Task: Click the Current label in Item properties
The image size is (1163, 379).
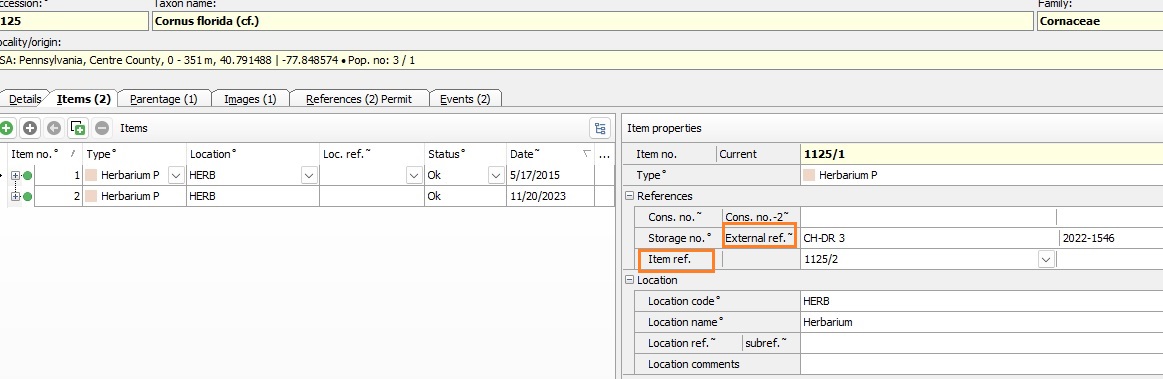Action: click(738, 154)
